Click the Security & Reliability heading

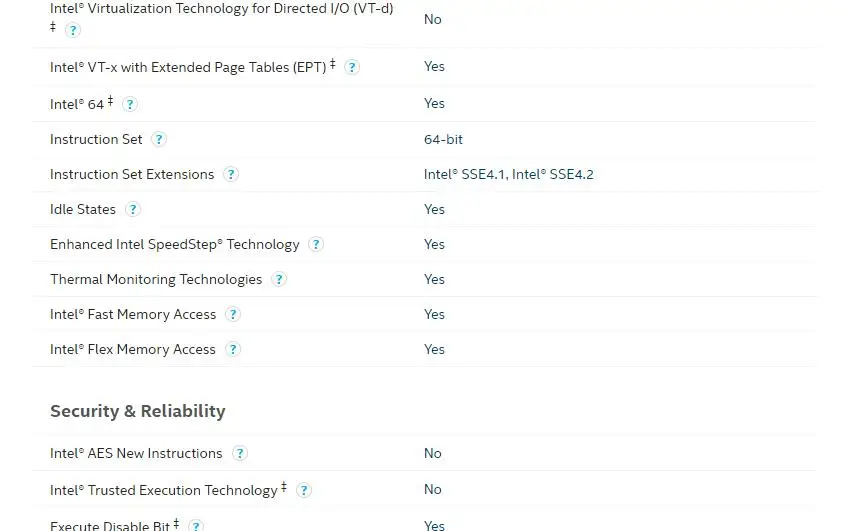tap(137, 411)
